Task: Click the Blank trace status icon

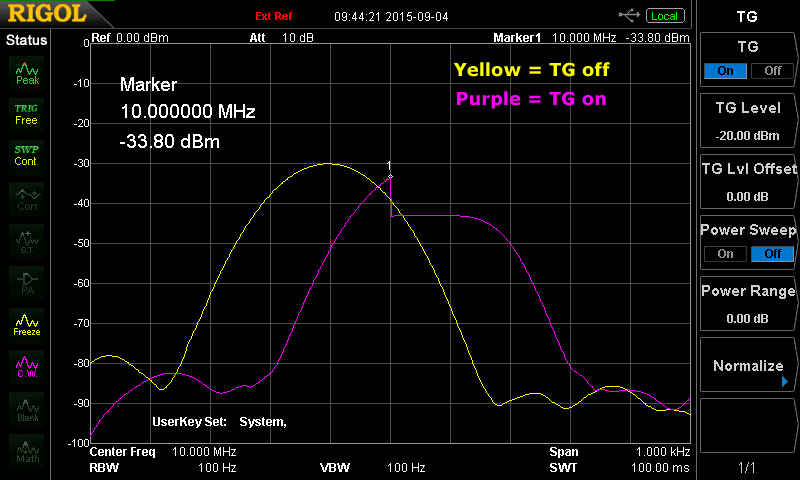Action: coord(27,408)
